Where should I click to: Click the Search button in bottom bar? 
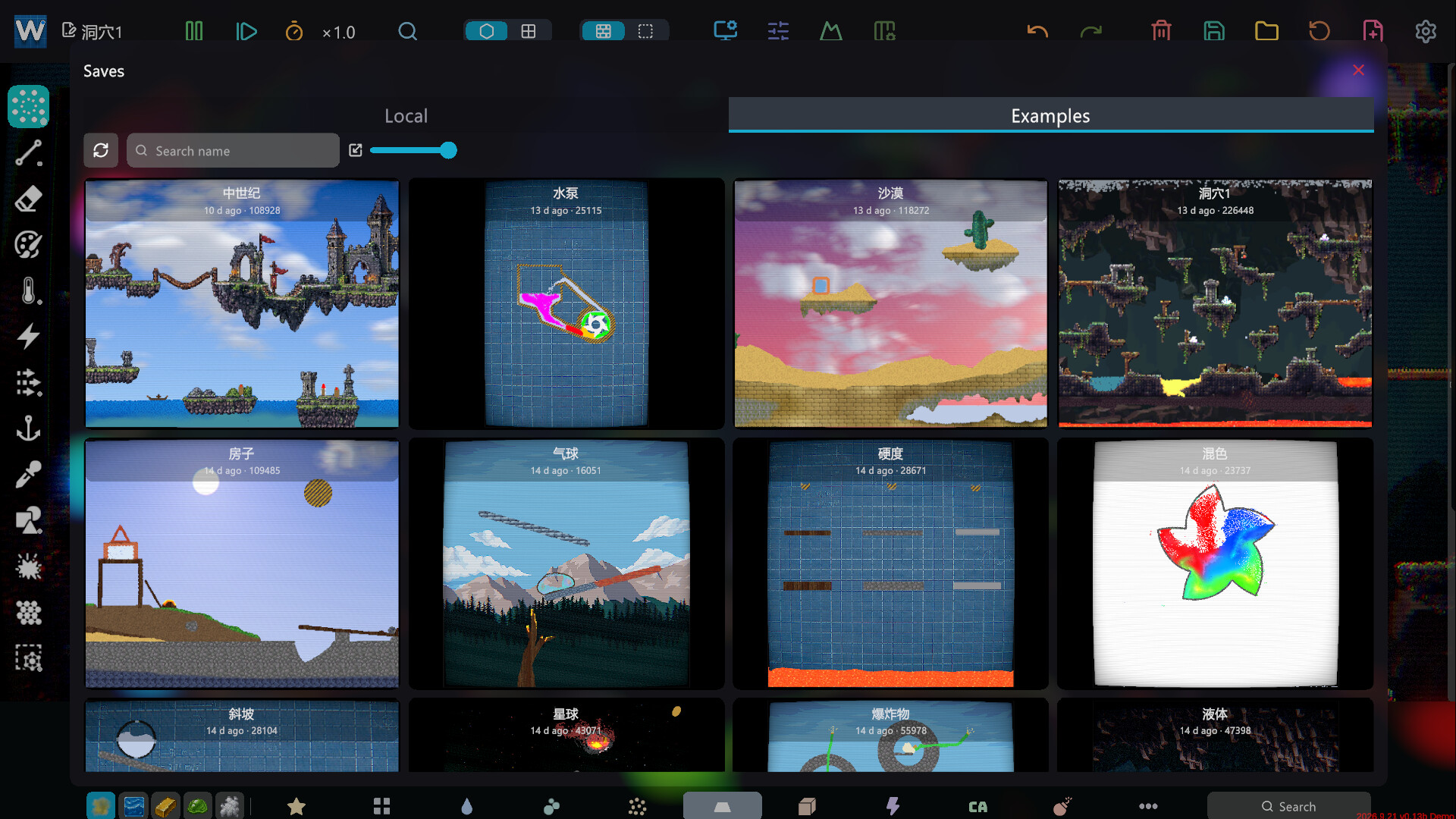1288,806
